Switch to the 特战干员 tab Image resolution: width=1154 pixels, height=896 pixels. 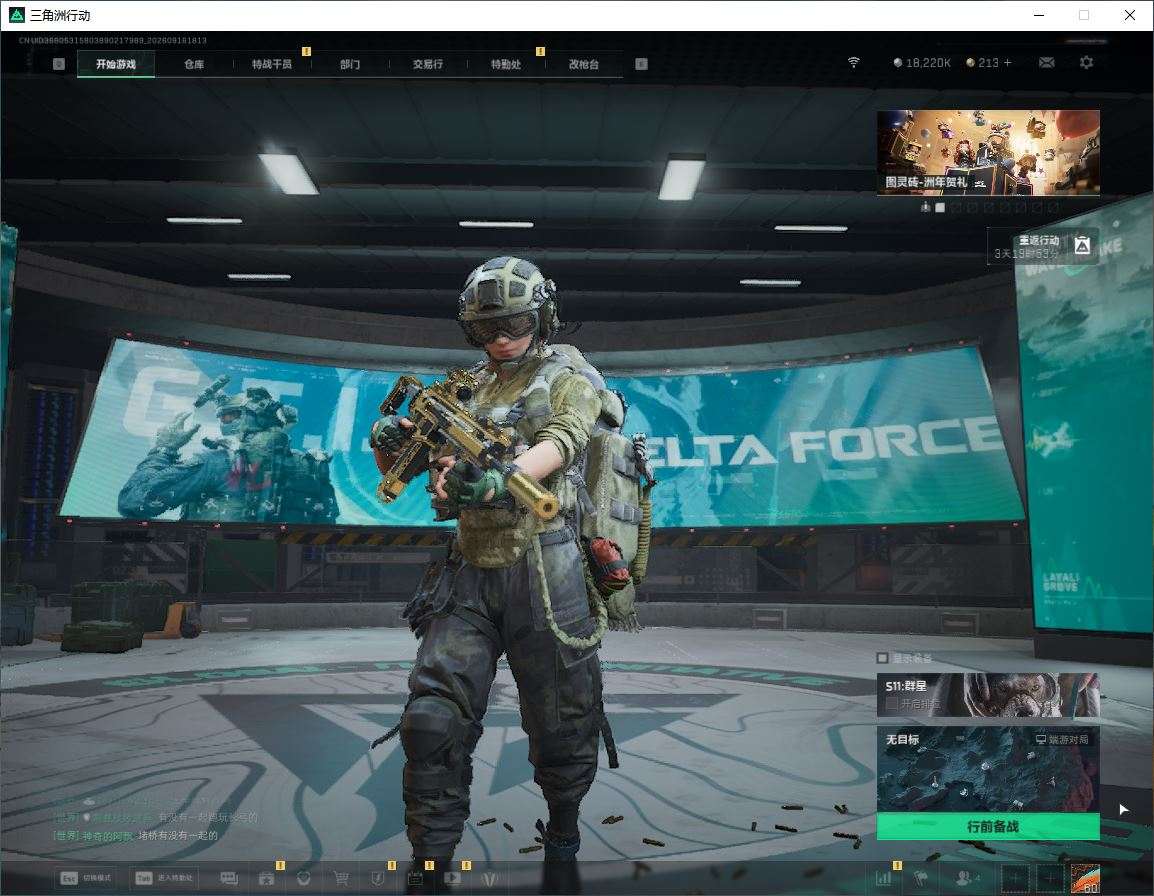coord(272,64)
